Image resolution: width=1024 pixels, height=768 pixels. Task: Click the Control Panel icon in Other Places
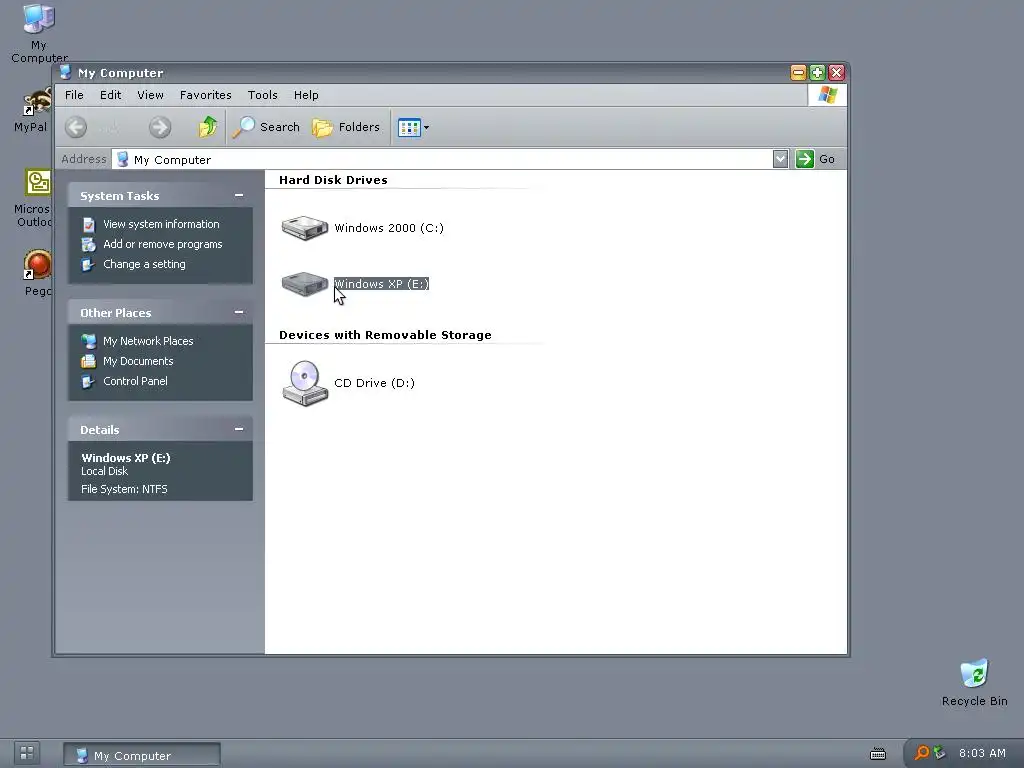click(88, 382)
